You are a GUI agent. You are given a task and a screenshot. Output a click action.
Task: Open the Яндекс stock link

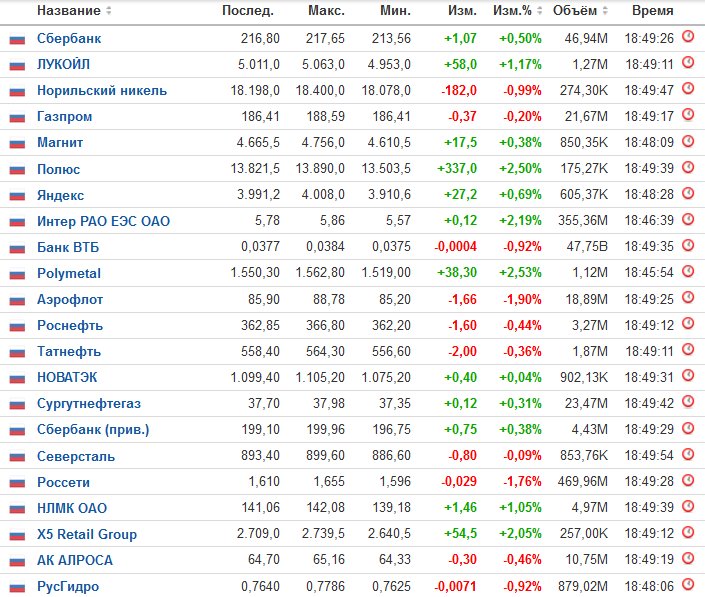pyautogui.click(x=61, y=195)
